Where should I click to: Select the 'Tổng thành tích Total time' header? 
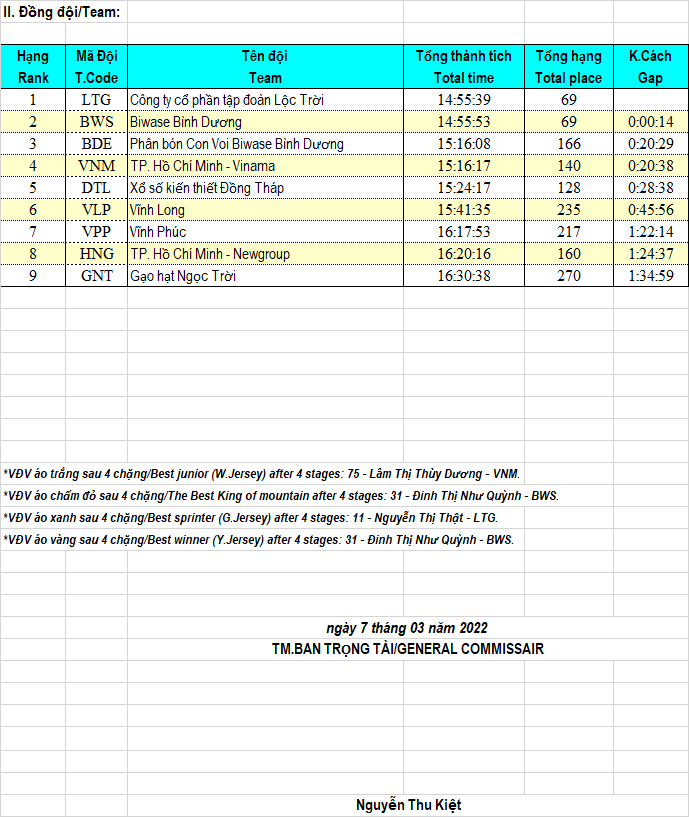click(464, 67)
